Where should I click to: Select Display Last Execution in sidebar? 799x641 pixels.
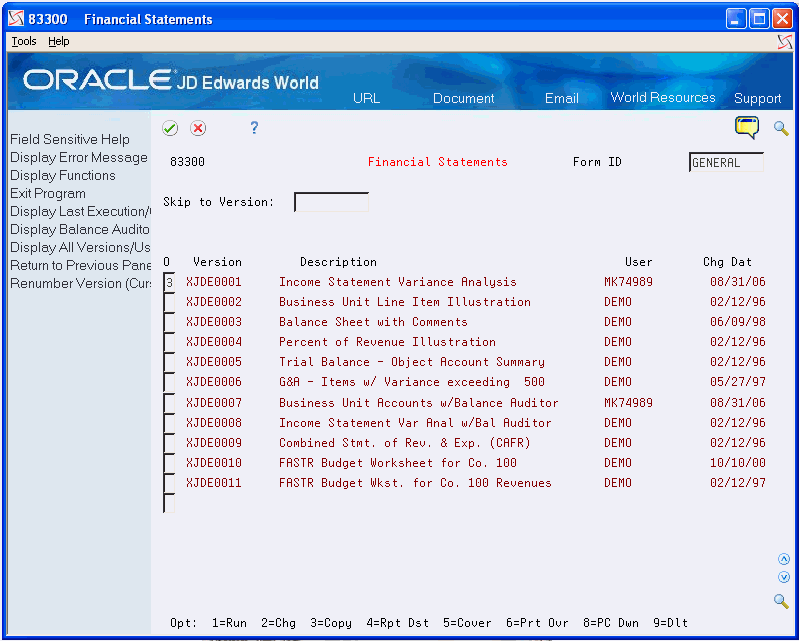(81, 211)
